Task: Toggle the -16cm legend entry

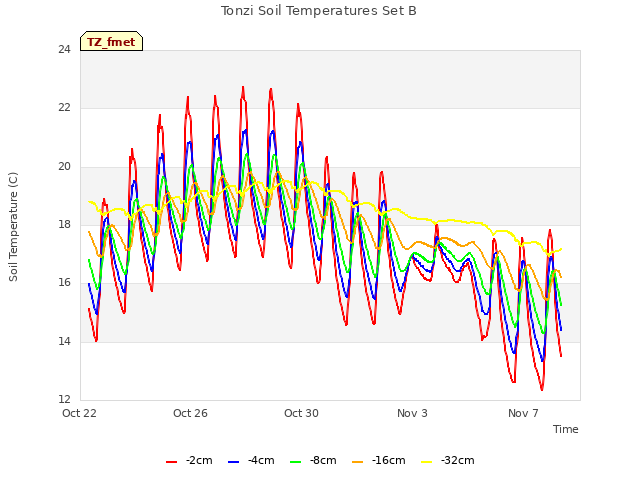Action: 378,461
